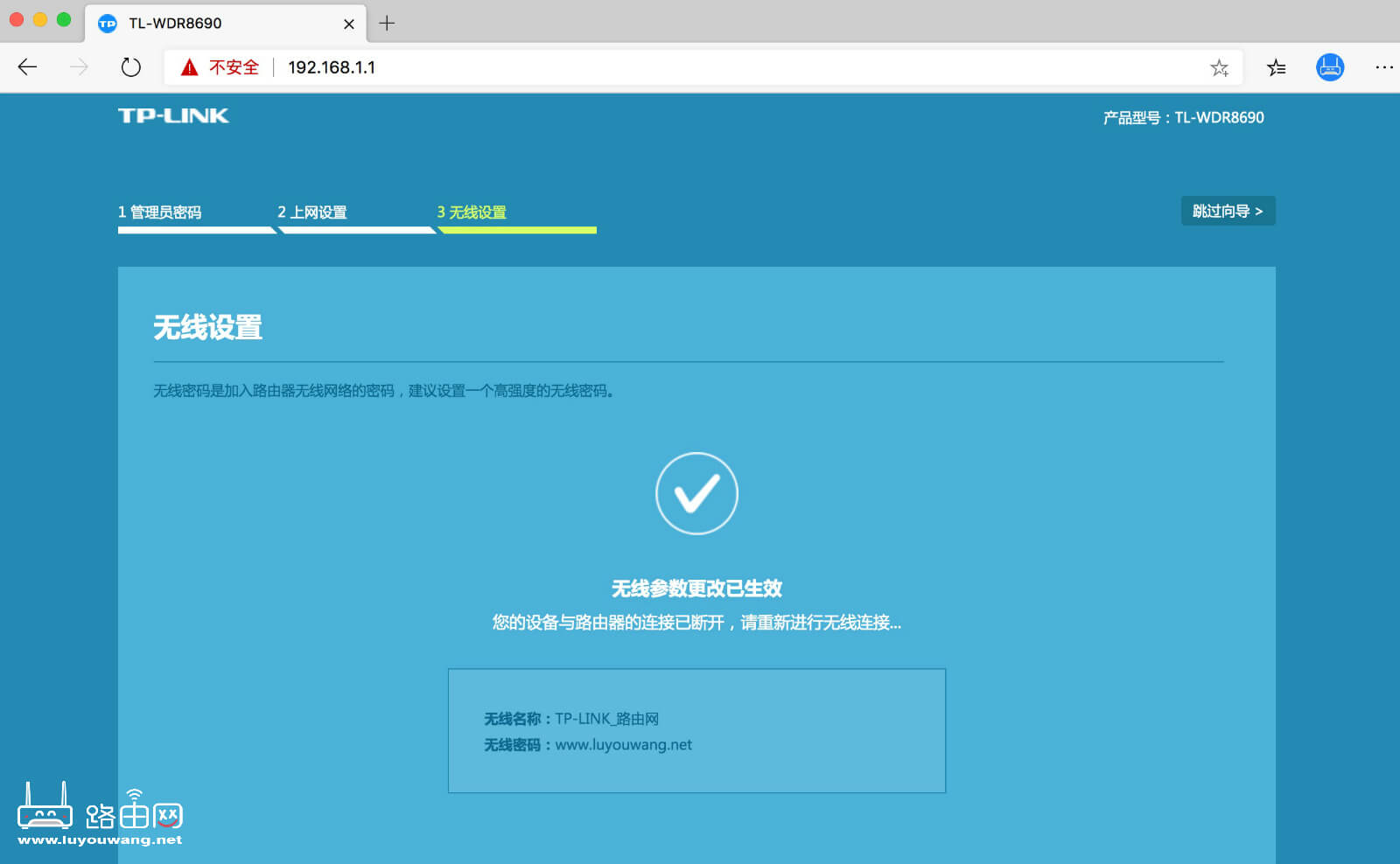Click the 192.168.1.1 address bar
This screenshot has width=1400, height=864.
tap(332, 67)
